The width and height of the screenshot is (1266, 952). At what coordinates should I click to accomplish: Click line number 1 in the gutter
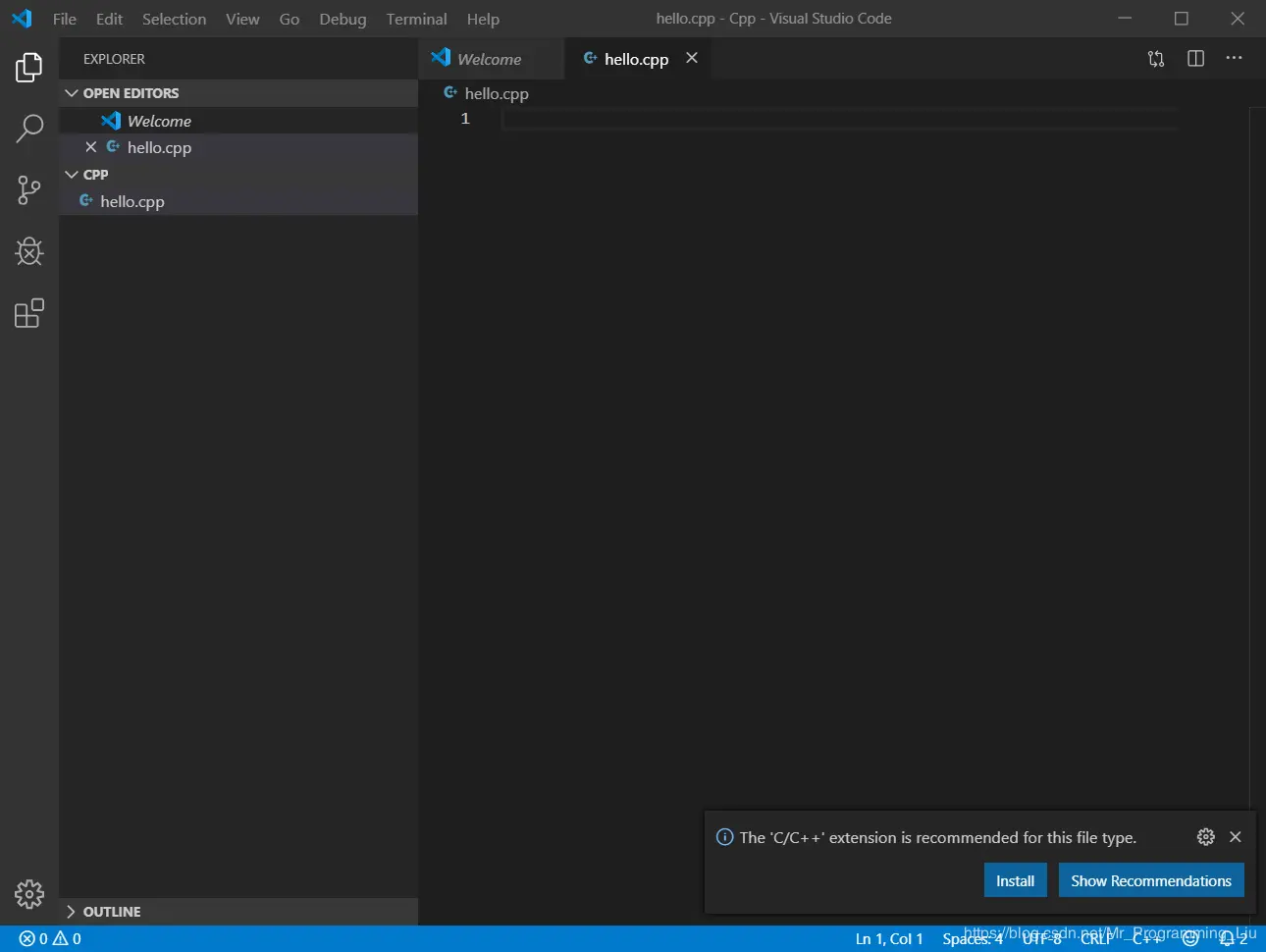[x=465, y=119]
